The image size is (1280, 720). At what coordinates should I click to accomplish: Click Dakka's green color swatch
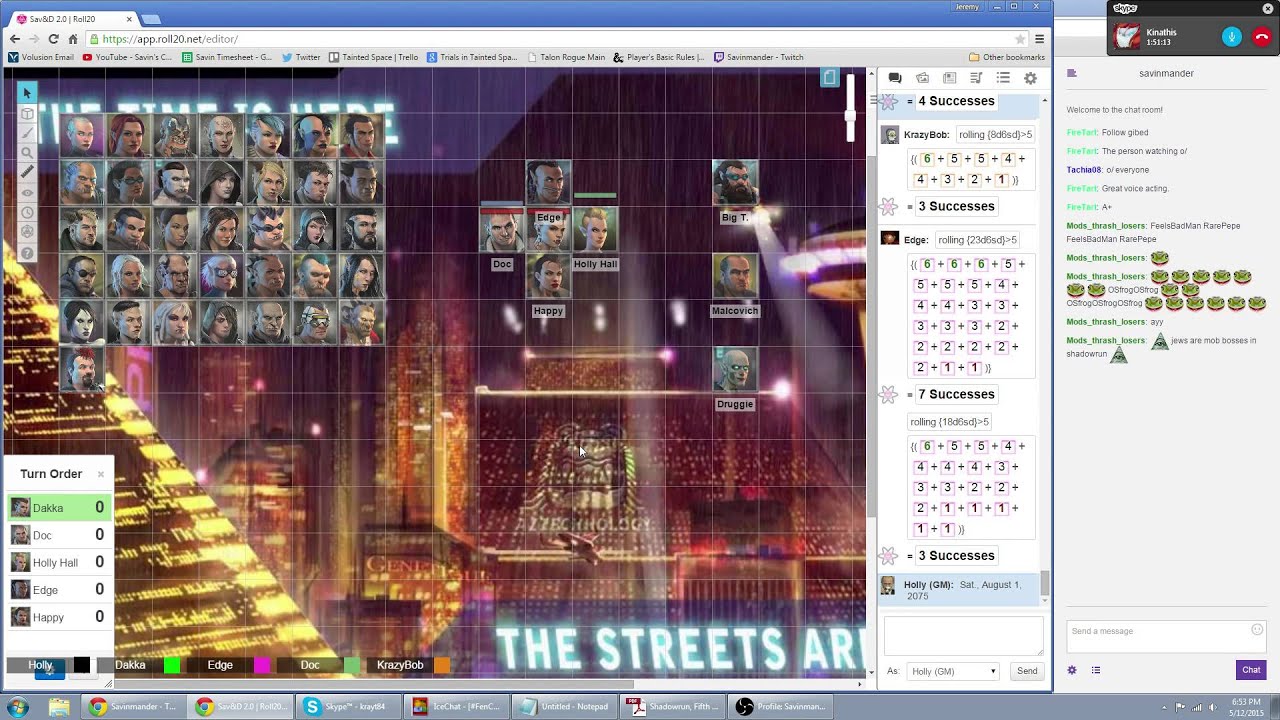172,665
